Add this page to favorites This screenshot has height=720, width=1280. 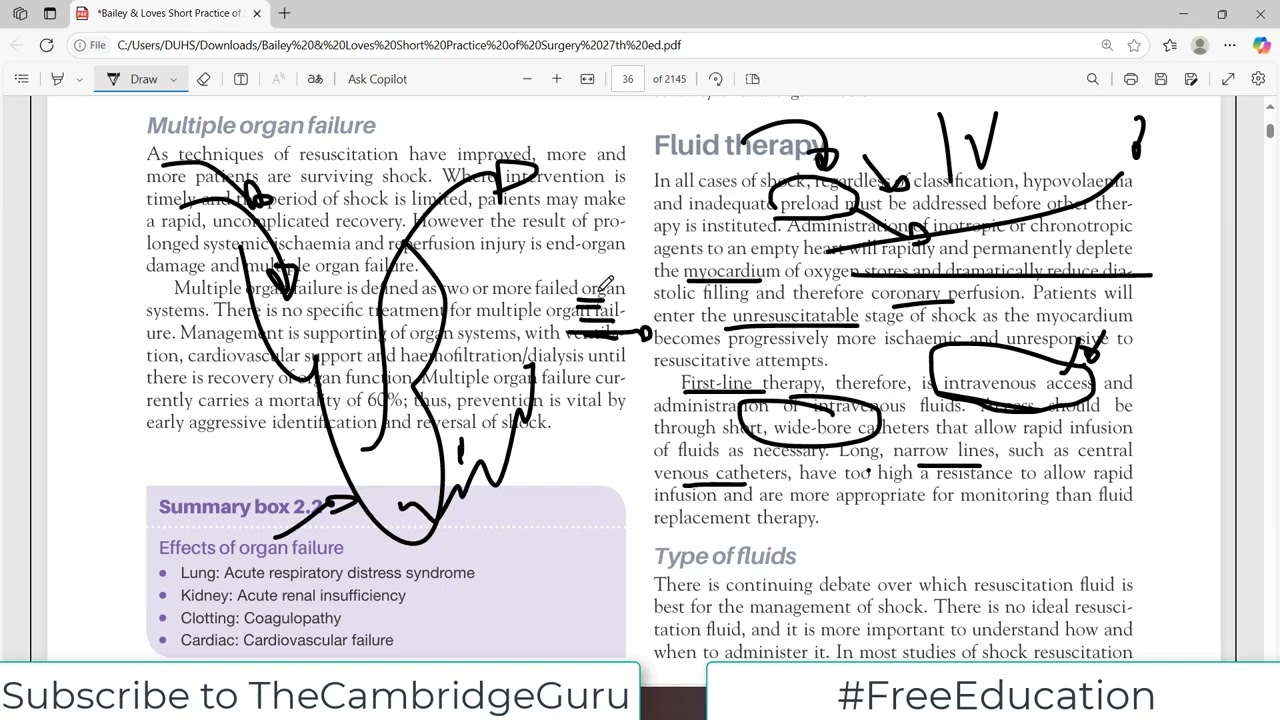(x=1134, y=45)
